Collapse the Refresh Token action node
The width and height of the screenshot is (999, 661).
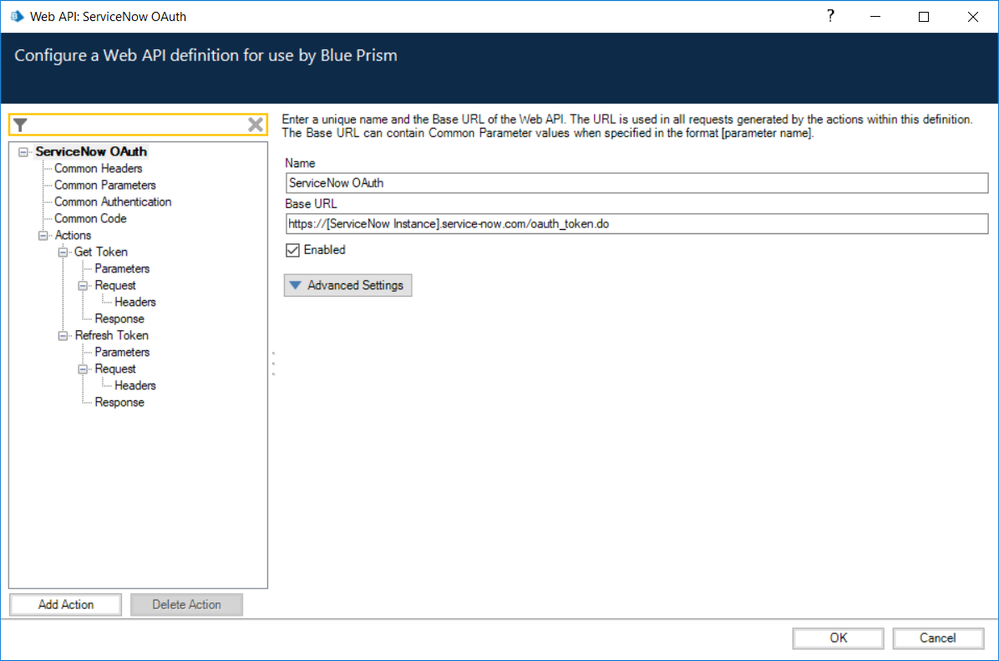coord(63,336)
